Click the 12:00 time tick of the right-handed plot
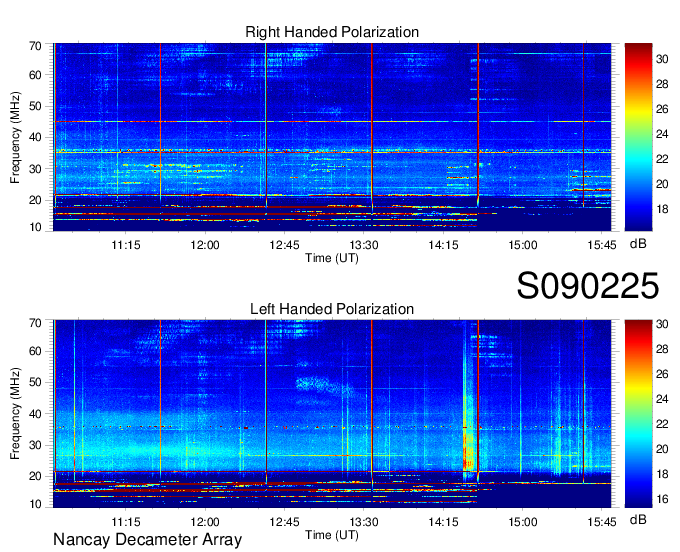 pyautogui.click(x=205, y=245)
